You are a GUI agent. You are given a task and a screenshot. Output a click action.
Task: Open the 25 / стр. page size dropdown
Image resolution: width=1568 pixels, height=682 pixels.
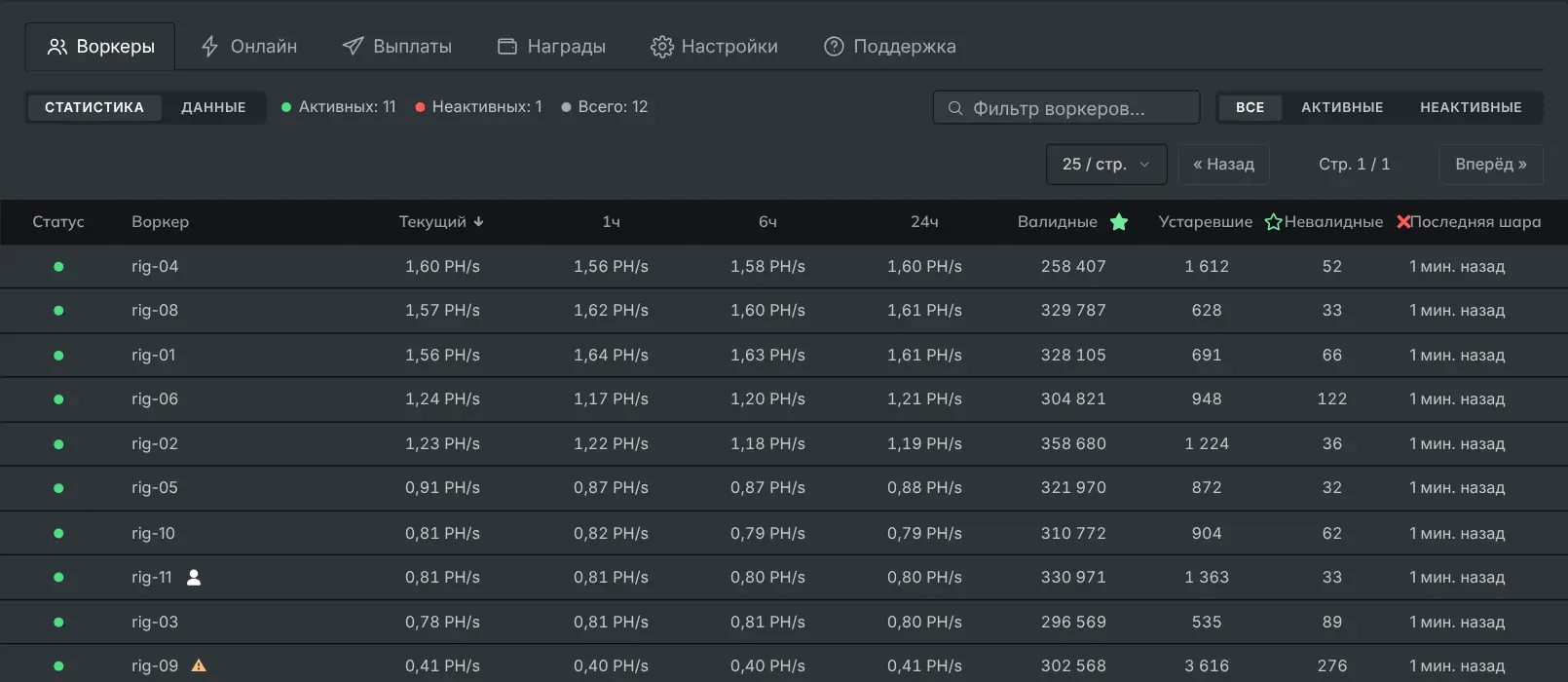point(1106,164)
